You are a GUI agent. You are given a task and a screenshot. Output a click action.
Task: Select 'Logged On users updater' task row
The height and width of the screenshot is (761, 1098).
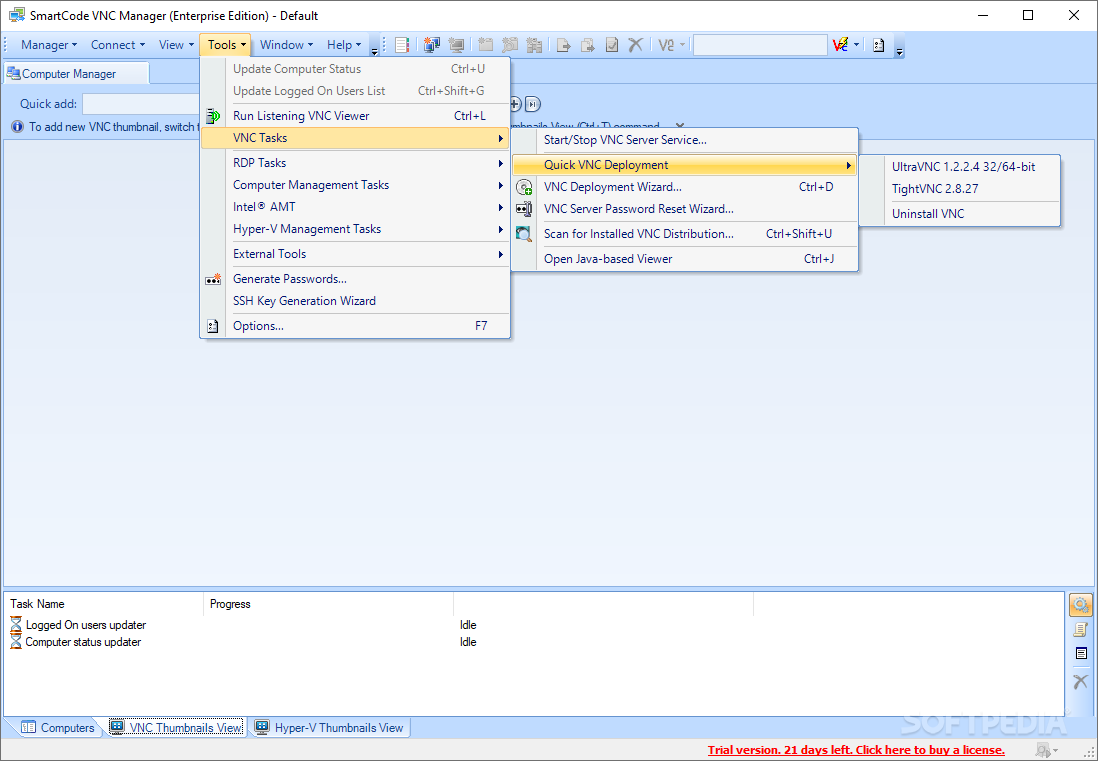tap(85, 625)
